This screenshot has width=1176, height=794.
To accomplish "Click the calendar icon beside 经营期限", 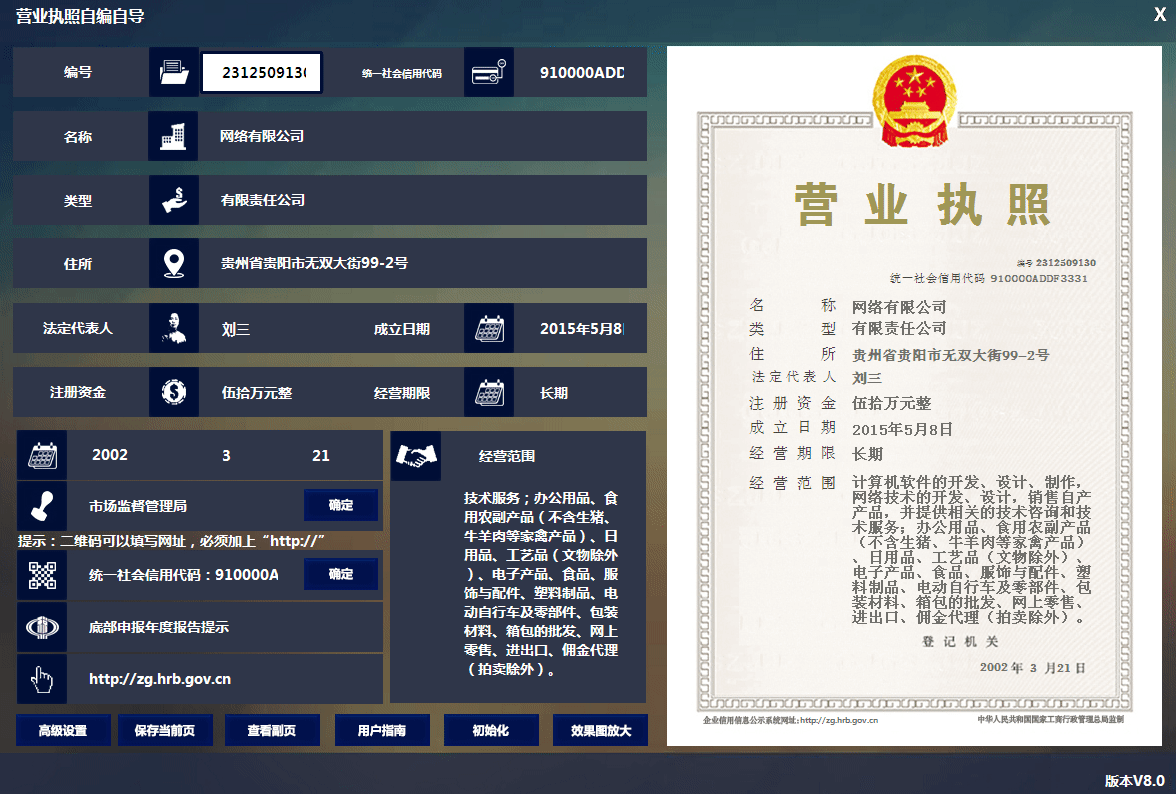I will click(488, 391).
